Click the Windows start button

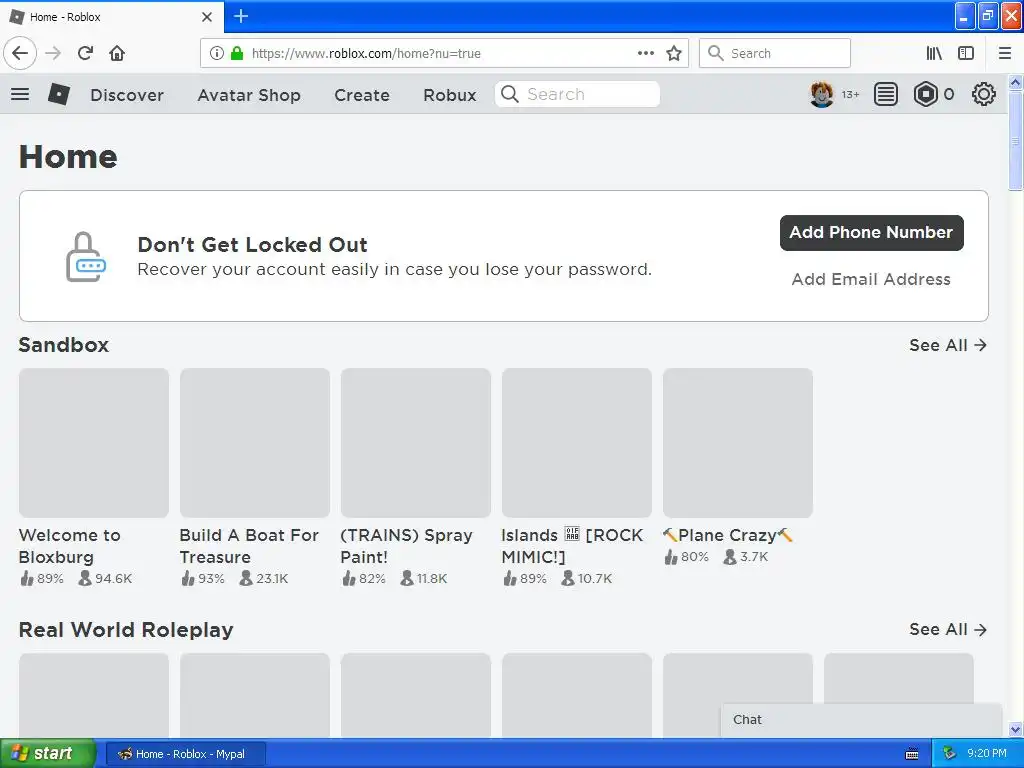pyautogui.click(x=48, y=754)
